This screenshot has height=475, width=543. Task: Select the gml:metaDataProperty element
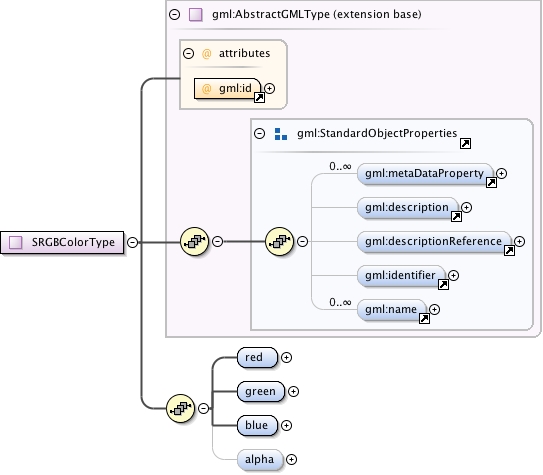click(x=425, y=173)
